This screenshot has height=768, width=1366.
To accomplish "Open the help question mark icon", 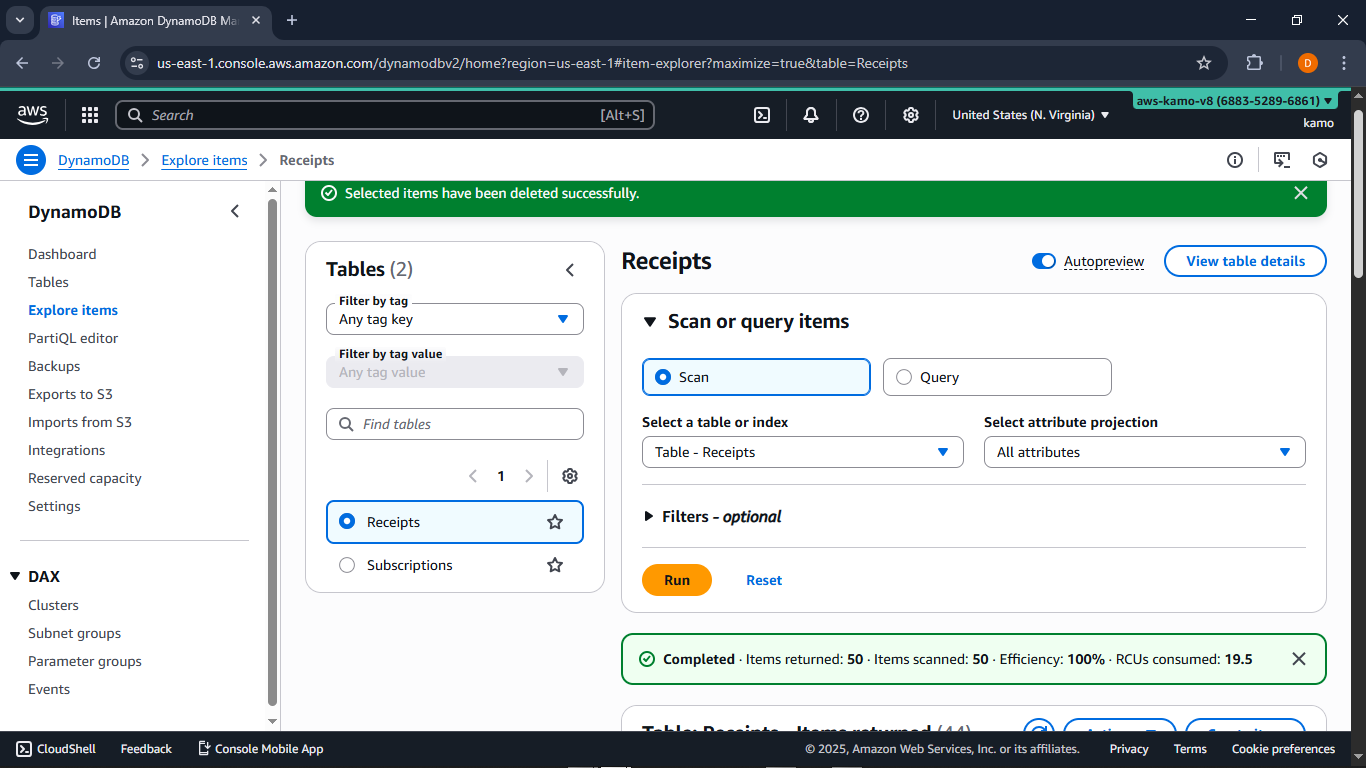I will (861, 115).
